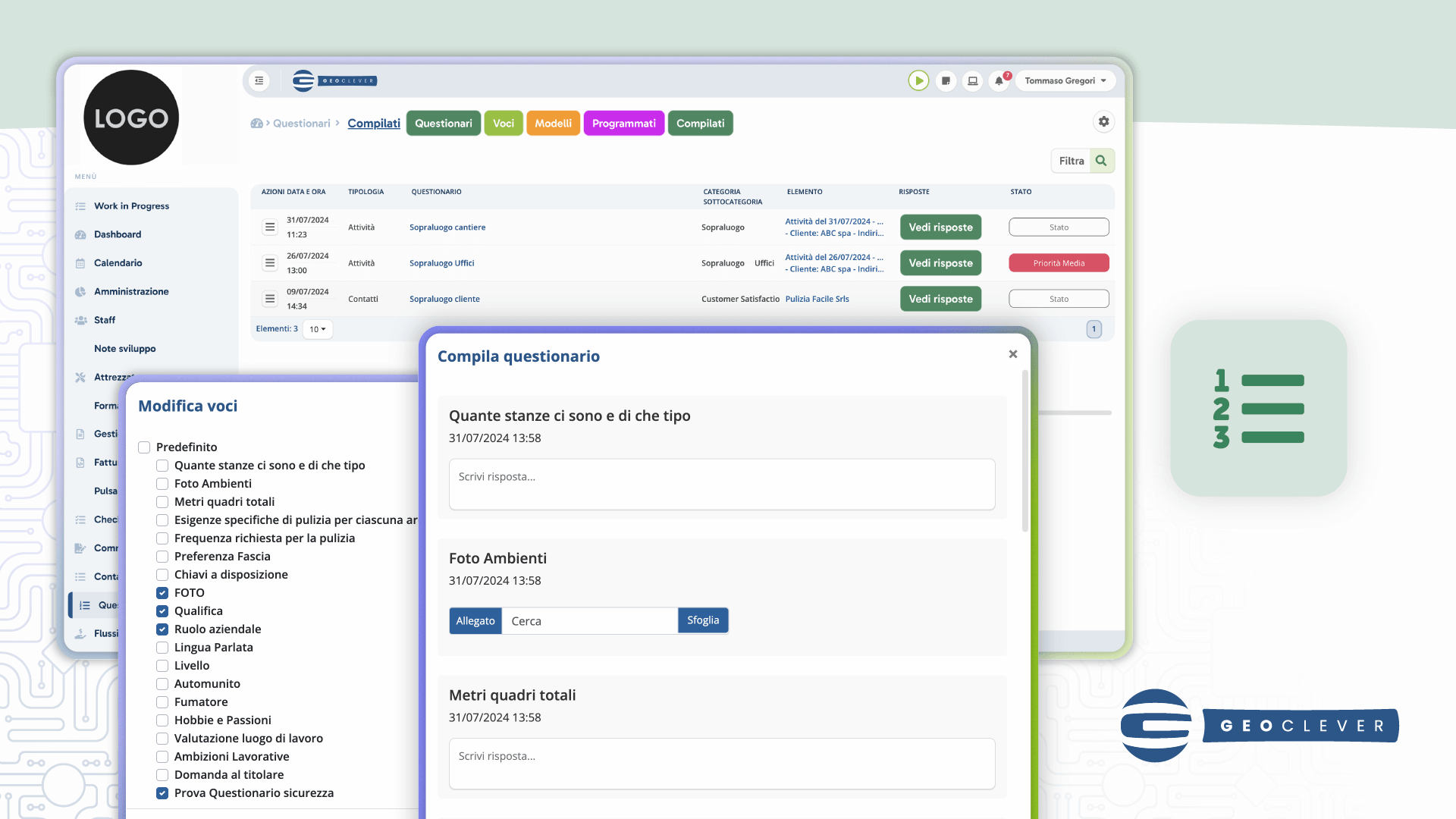
Task: Click the Metri quadri totali answer field
Action: (722, 764)
